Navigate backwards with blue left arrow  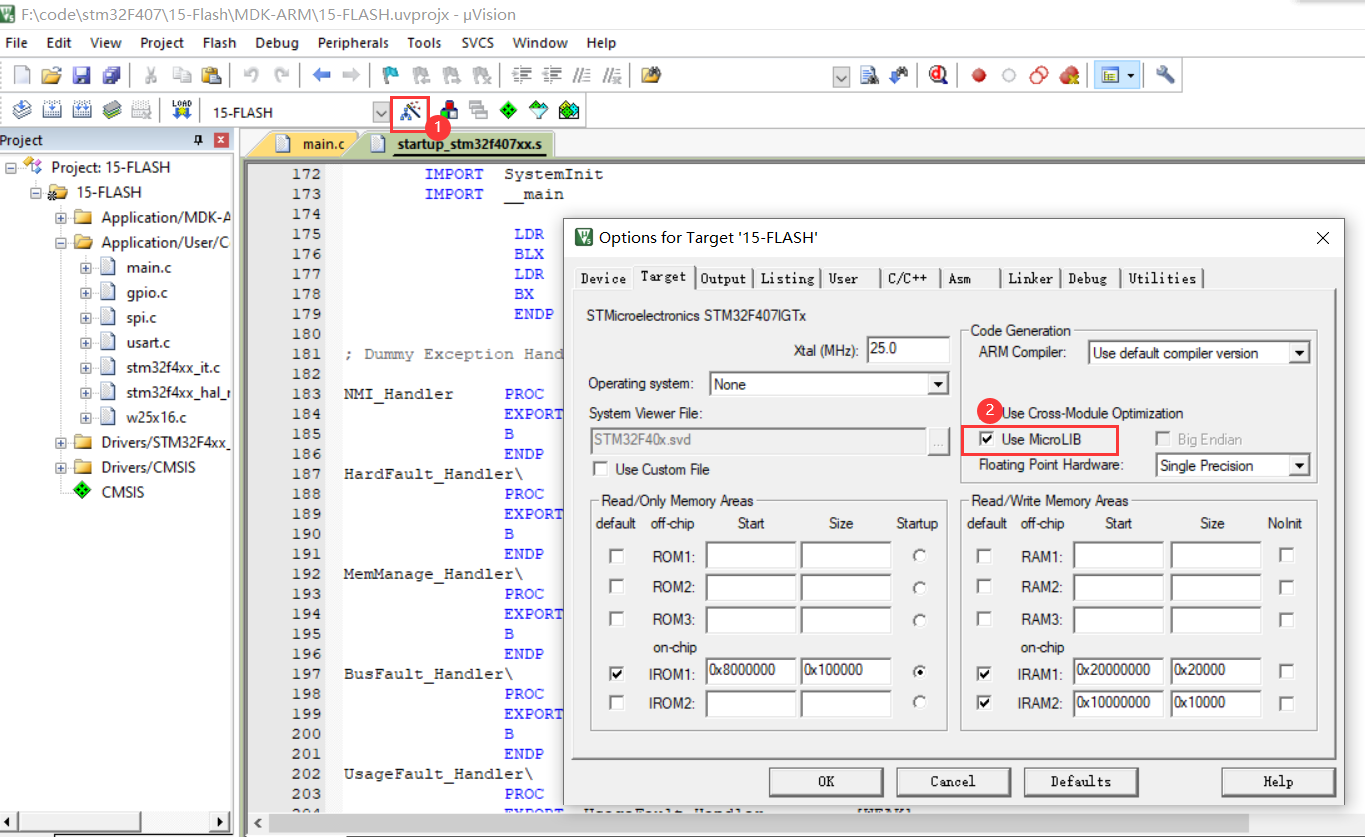click(x=322, y=75)
